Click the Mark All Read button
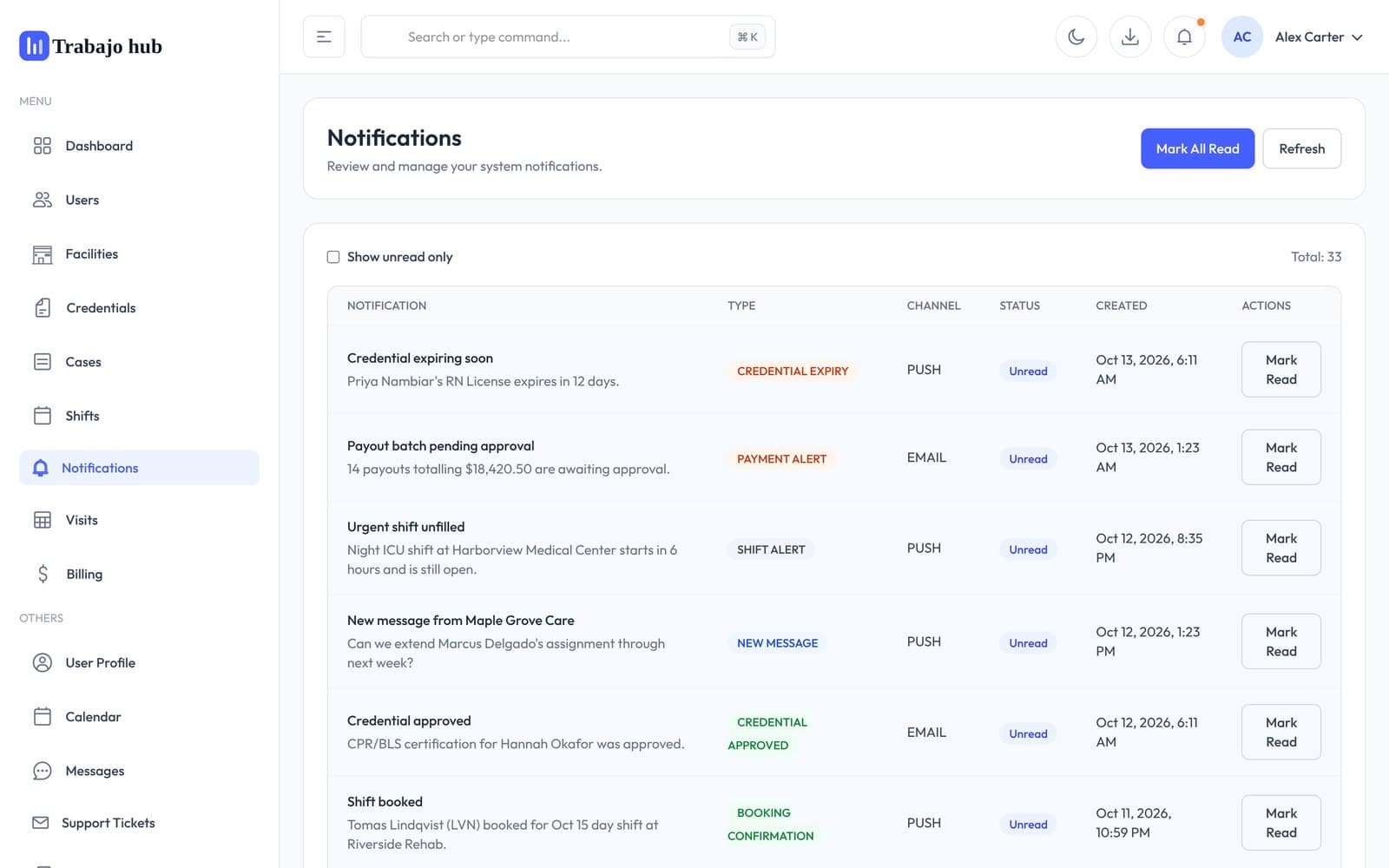Screen dimensions: 1389x868 click(x=1197, y=148)
